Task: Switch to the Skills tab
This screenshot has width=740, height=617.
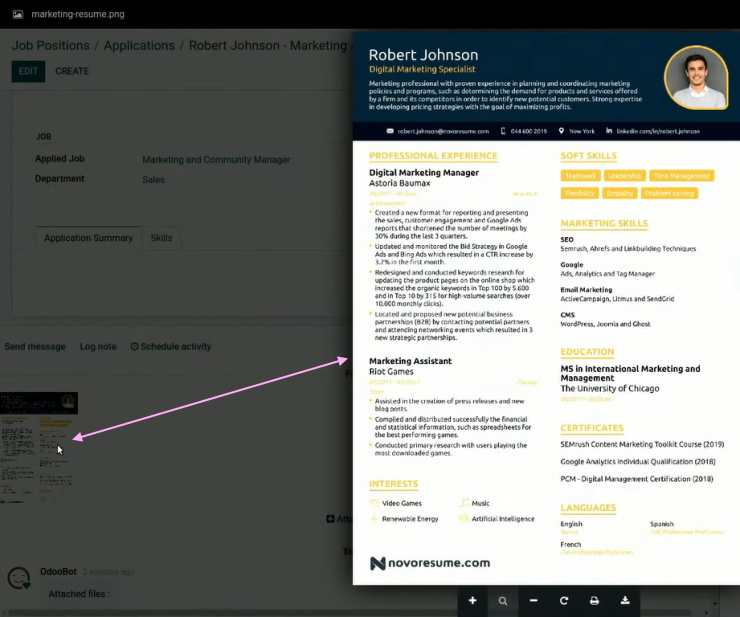Action: pyautogui.click(x=161, y=238)
